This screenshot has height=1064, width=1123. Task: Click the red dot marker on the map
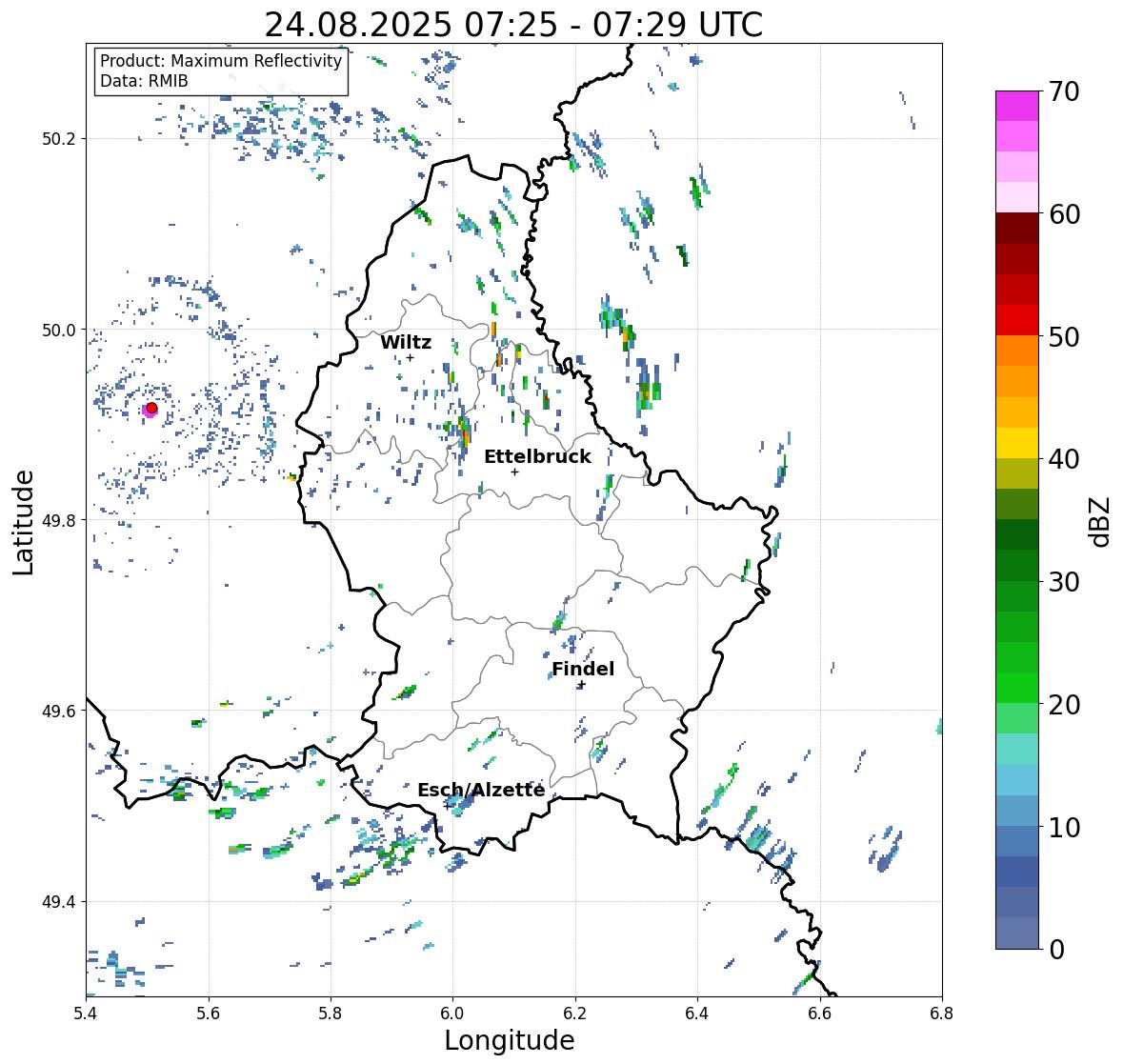[x=151, y=408]
